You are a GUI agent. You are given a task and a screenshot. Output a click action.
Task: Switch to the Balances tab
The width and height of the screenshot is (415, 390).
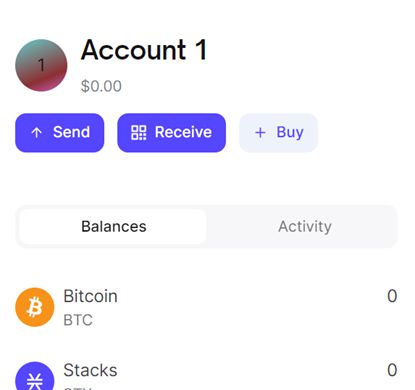(113, 227)
